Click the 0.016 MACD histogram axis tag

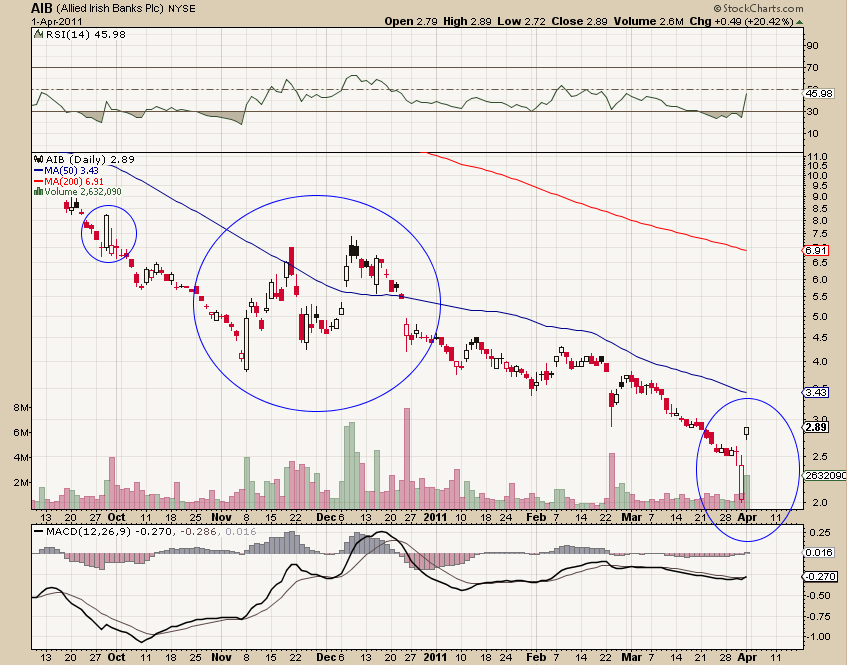pyautogui.click(x=819, y=553)
